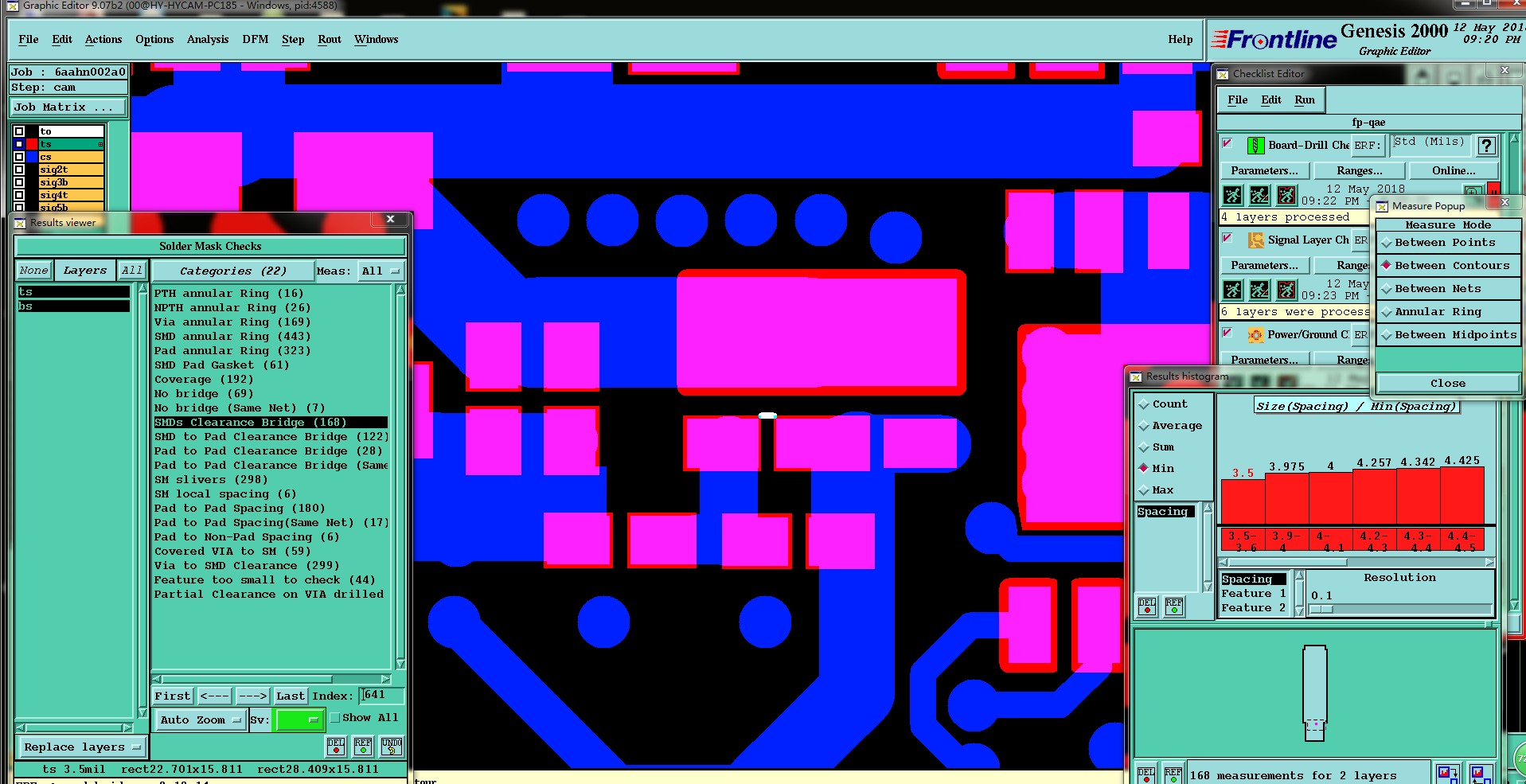
Task: Click the Job Matrix ... button
Action: tap(68, 107)
